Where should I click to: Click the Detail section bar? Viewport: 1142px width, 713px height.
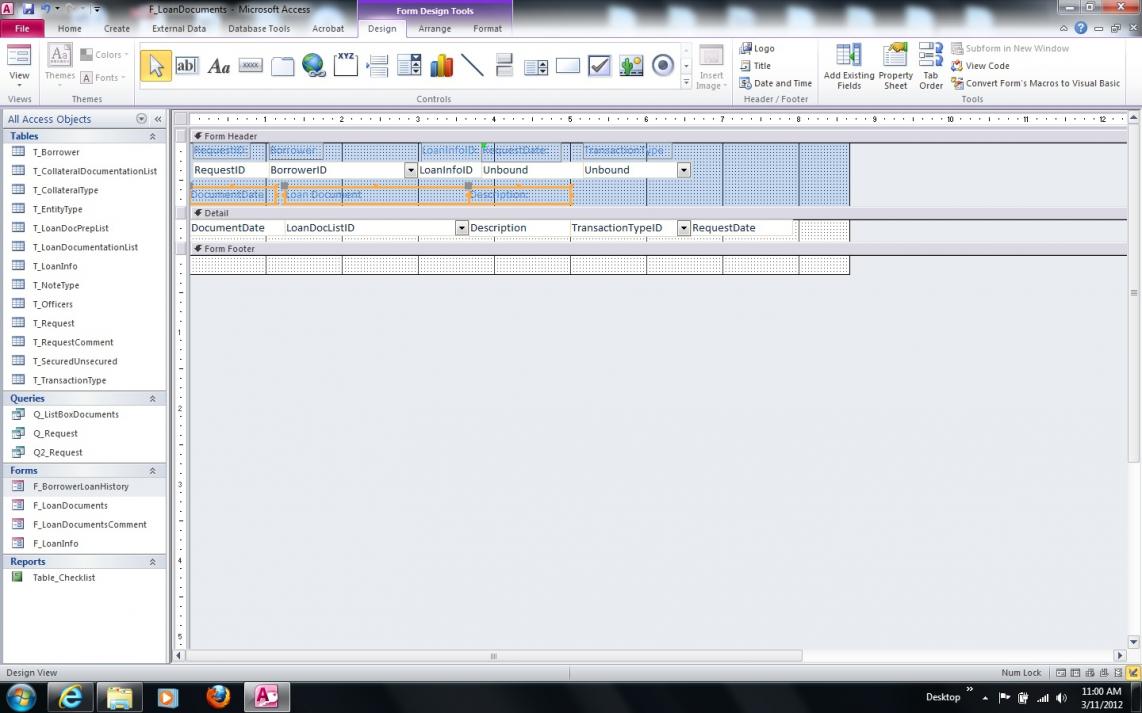click(658, 213)
